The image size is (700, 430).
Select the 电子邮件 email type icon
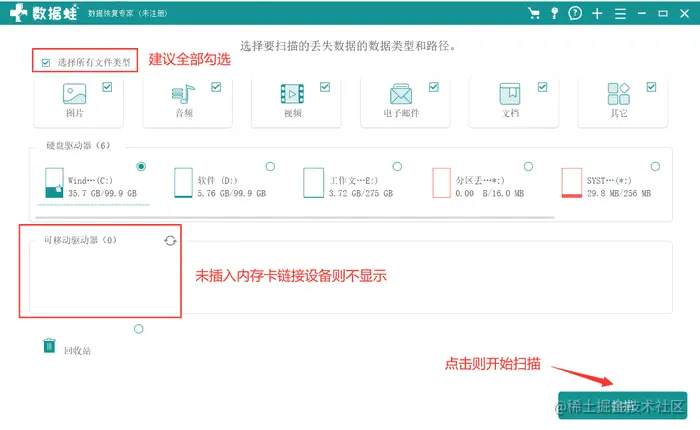[x=401, y=94]
